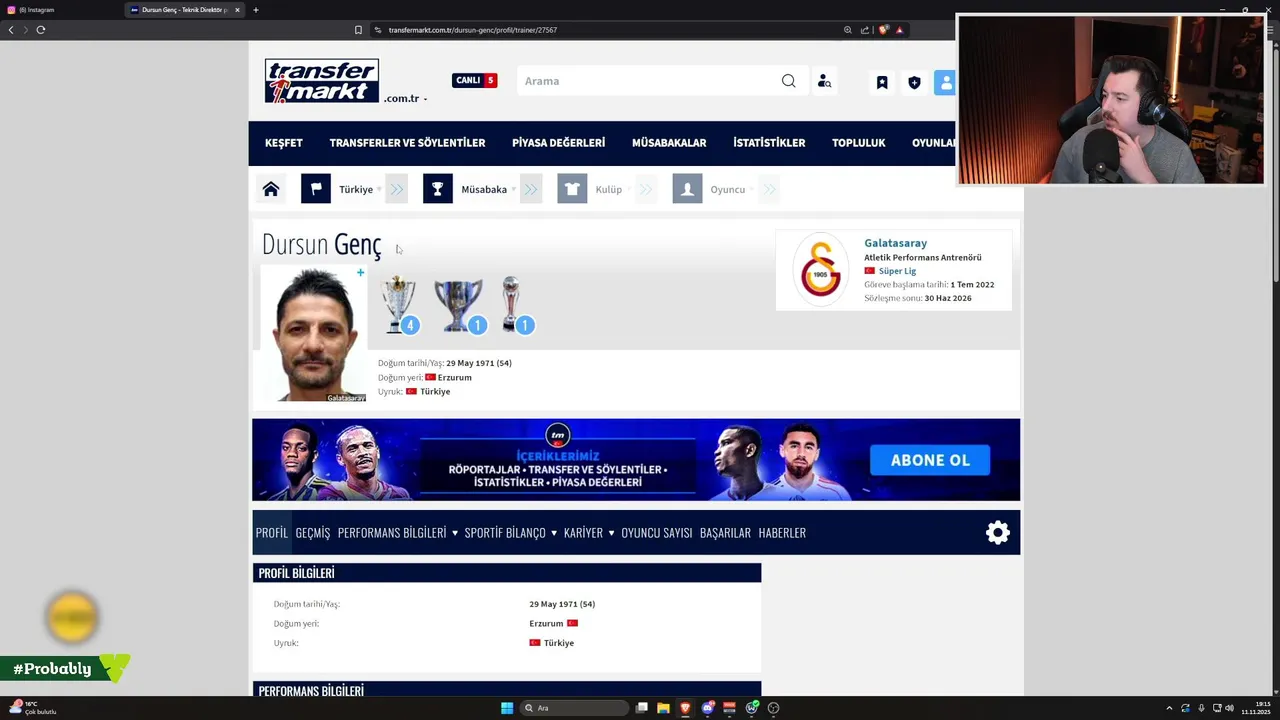Image resolution: width=1280 pixels, height=720 pixels.
Task: Open the bookmark watchlist icon
Action: point(882,82)
